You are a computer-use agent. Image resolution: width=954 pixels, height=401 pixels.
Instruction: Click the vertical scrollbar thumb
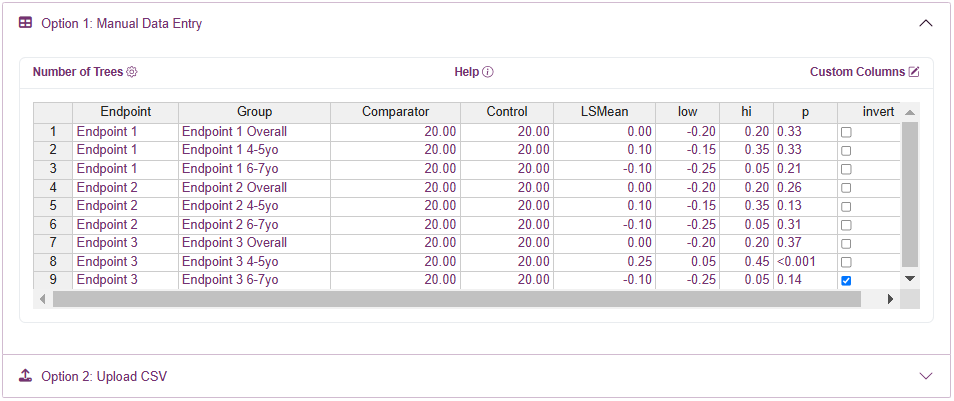[x=910, y=194]
